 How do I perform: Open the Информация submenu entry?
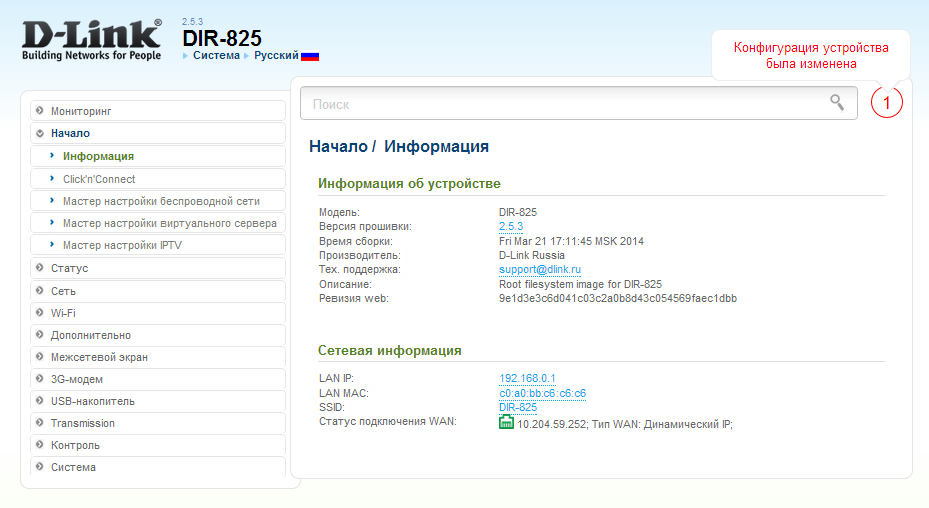(x=158, y=156)
